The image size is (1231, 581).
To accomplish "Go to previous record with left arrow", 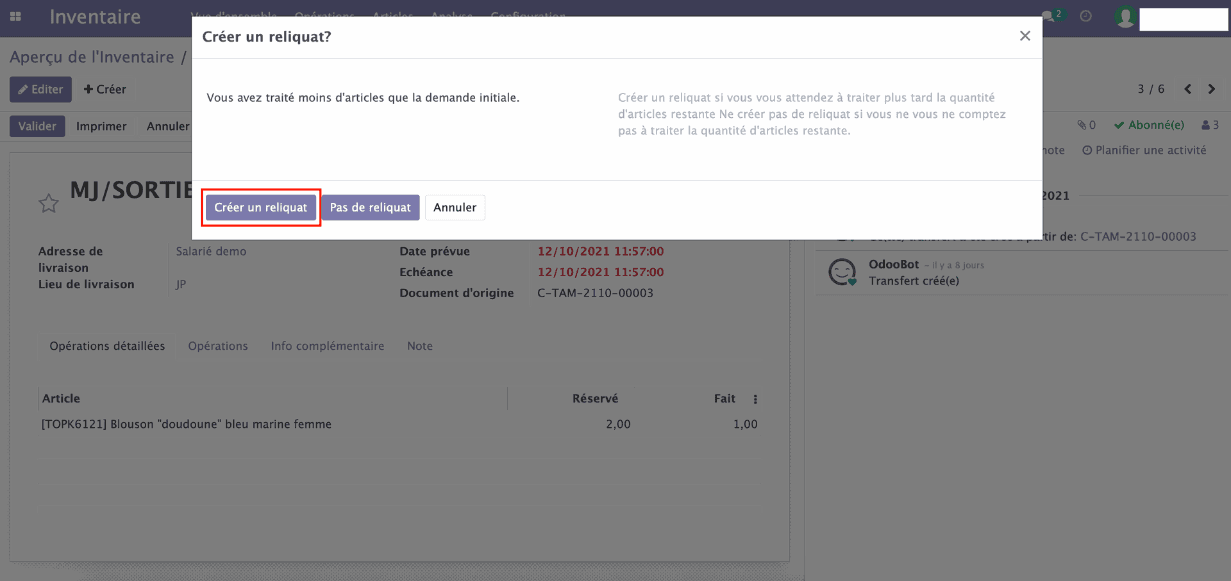I will [1187, 89].
